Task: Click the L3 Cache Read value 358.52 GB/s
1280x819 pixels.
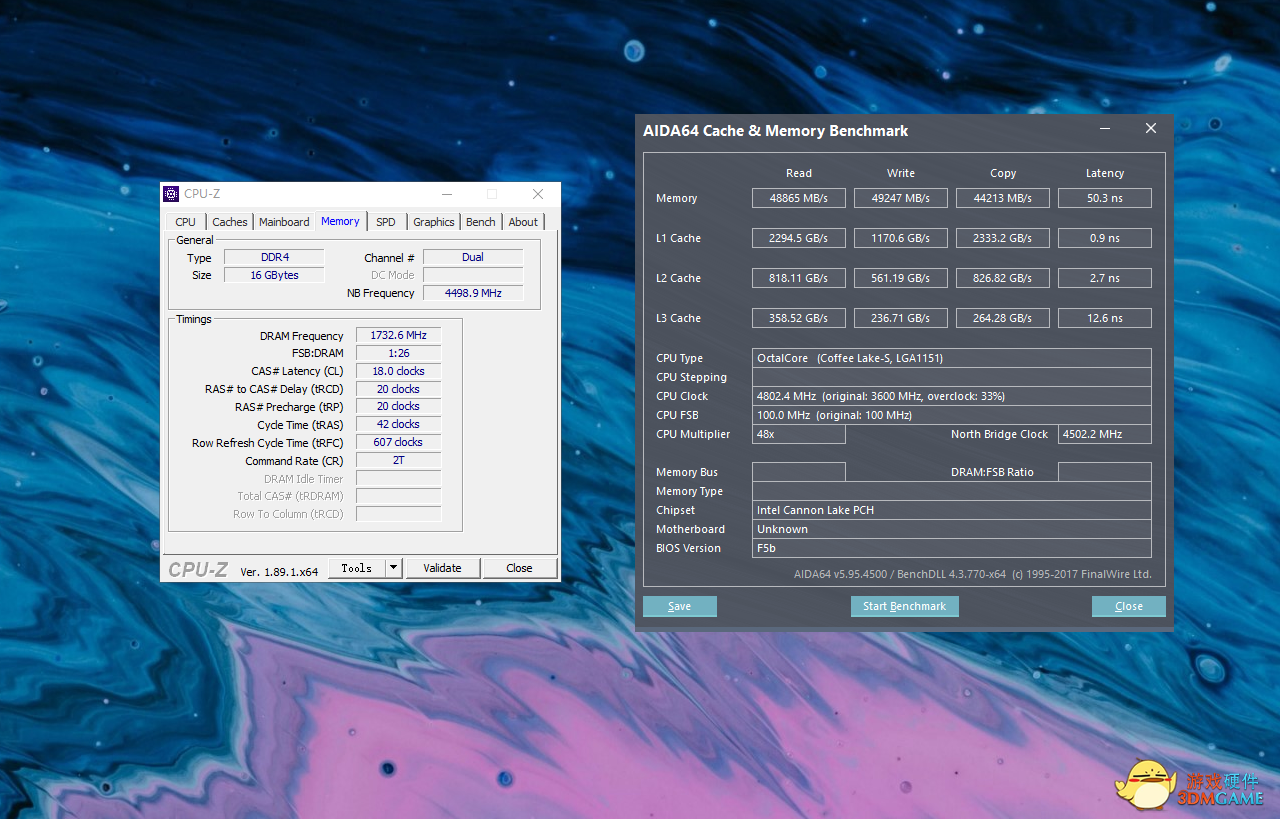Action: click(x=799, y=318)
